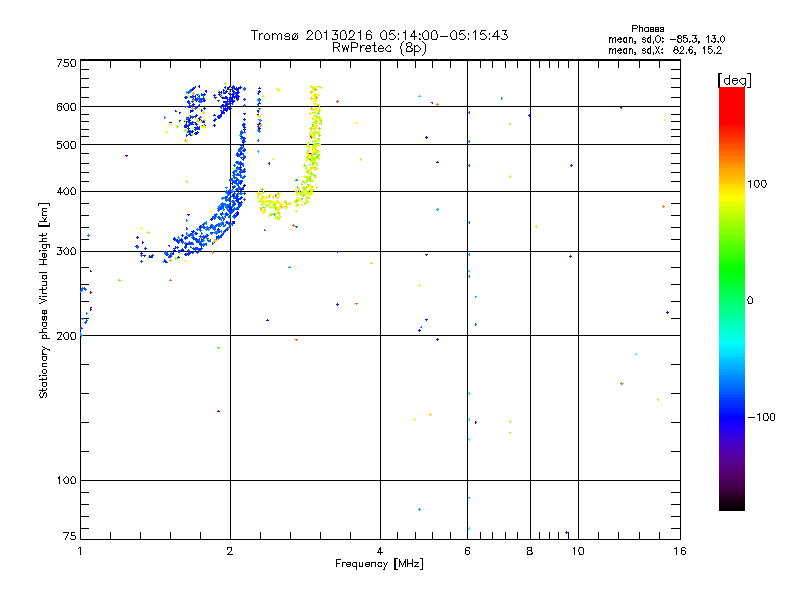Image resolution: width=800 pixels, height=600 pixels.
Task: Click the y-axis tick label '750'
Action: point(66,63)
